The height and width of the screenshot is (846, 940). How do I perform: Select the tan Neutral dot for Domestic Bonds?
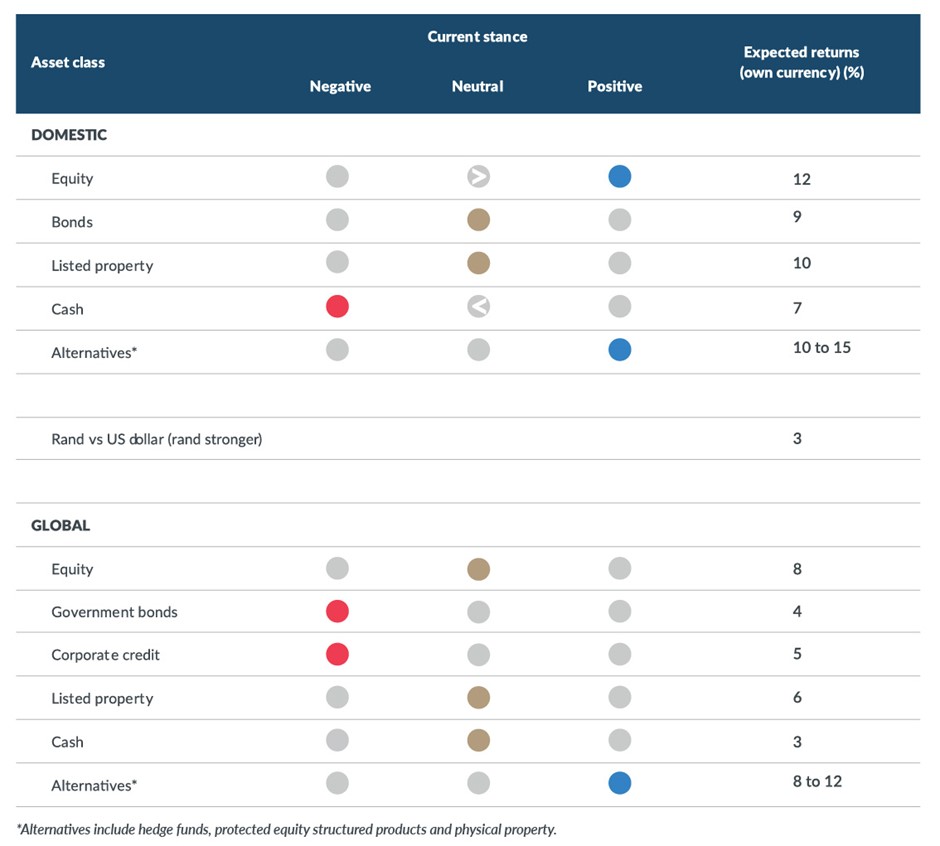coord(479,220)
